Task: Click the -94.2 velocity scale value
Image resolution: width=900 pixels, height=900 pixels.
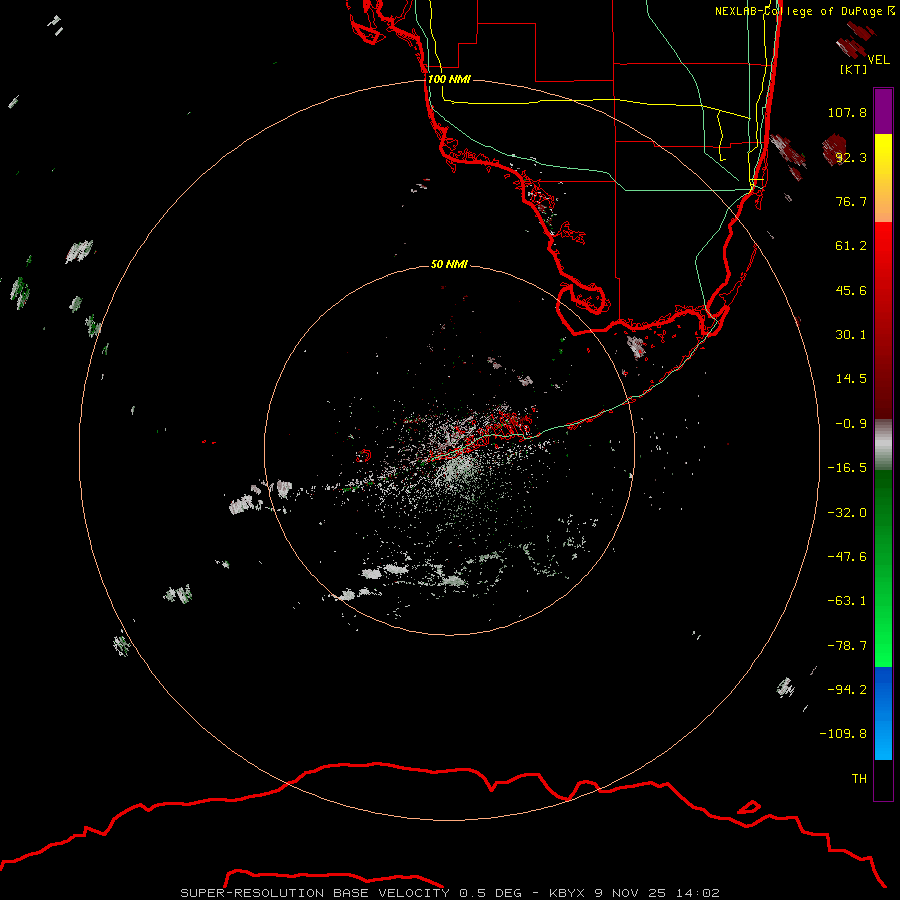Action: click(847, 690)
